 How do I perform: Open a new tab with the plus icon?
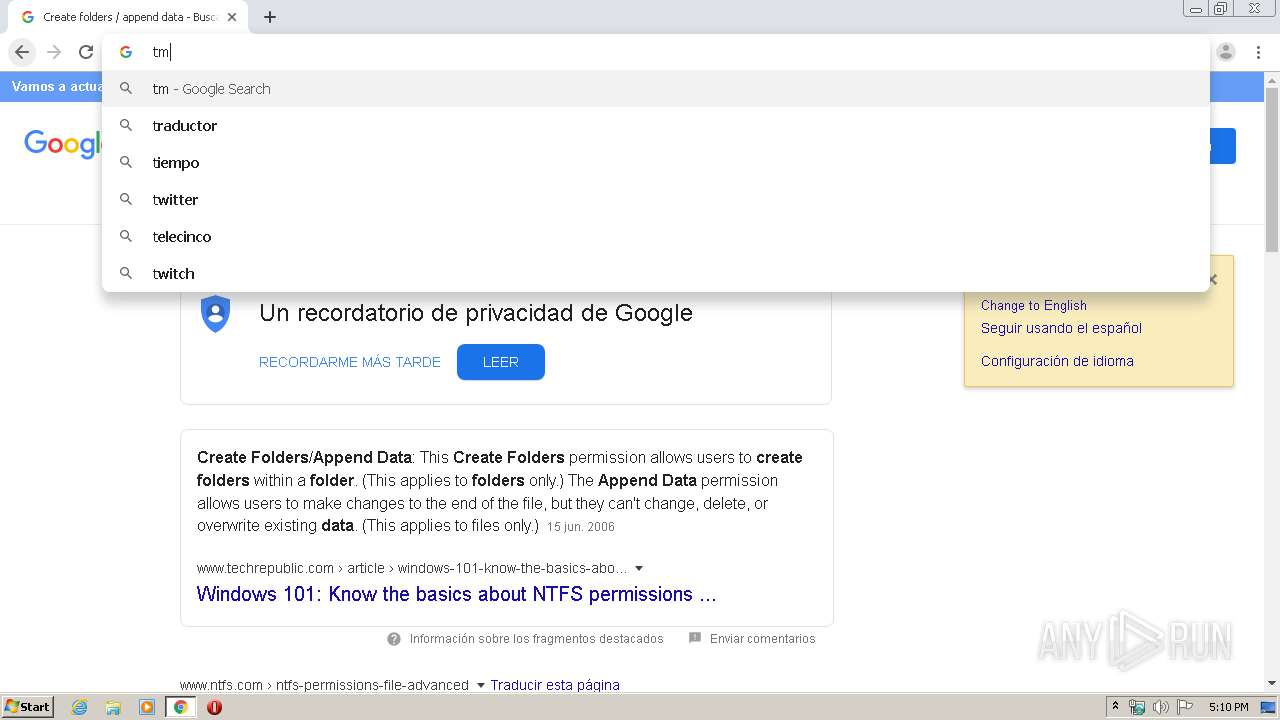point(270,17)
